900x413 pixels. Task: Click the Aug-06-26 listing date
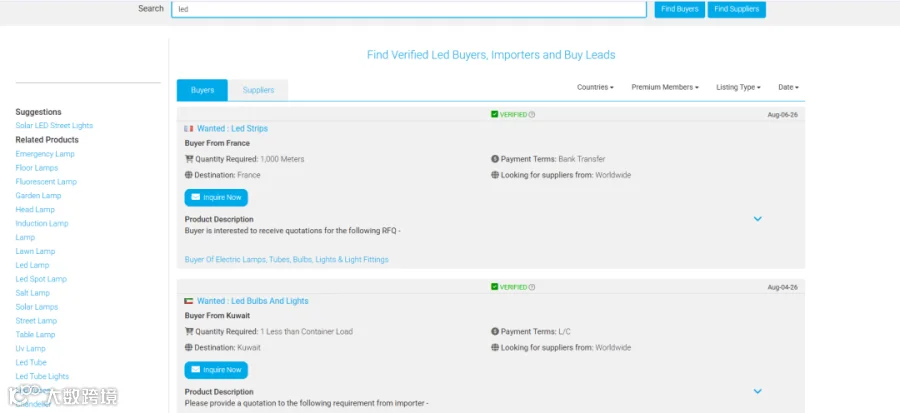pos(782,115)
